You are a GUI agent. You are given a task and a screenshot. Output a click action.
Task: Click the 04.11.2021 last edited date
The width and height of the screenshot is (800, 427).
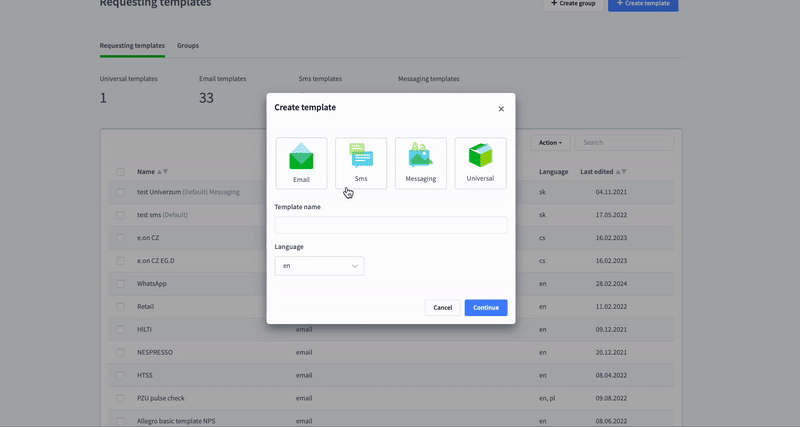click(611, 192)
